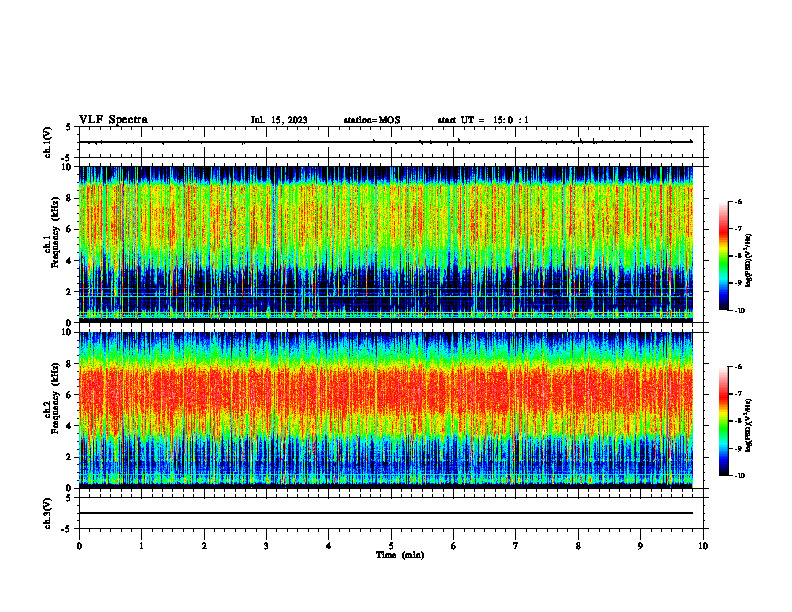This screenshot has height=612, width=792.
Task: Click the "8" kHz tick on ch.2 axis
Action: click(x=69, y=364)
